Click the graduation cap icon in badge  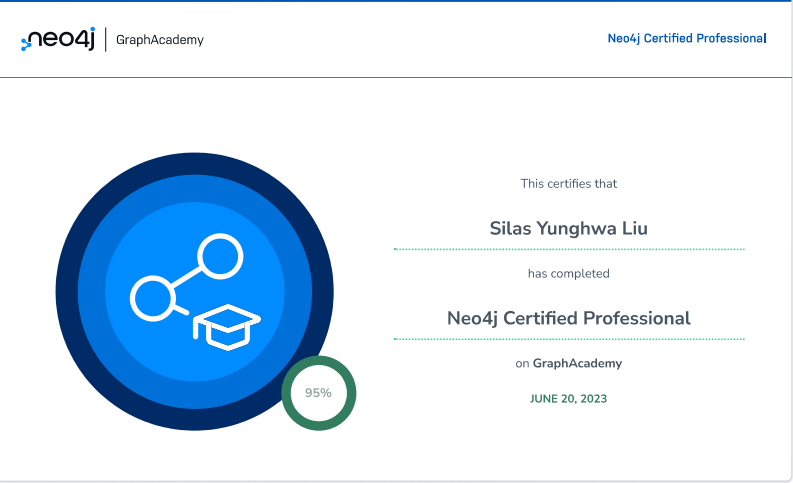pos(227,327)
